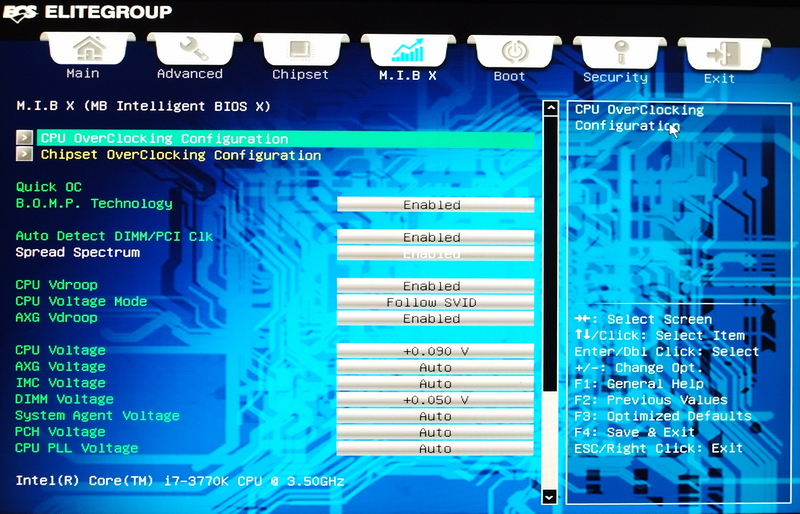Change CPU Voltage +0.090 V value
This screenshot has height=514, width=800.
pyautogui.click(x=435, y=351)
